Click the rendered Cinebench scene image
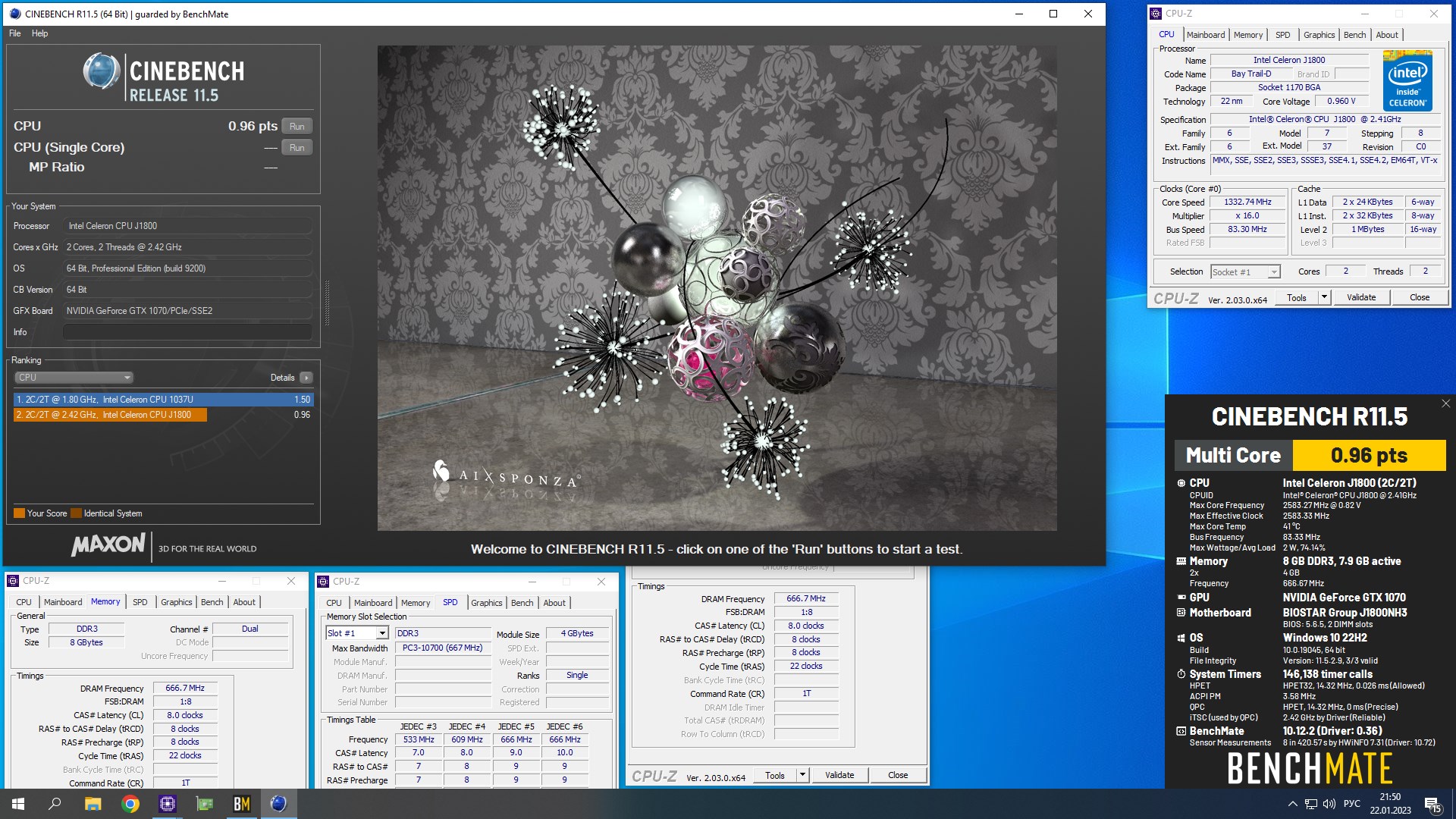This screenshot has width=1456, height=819. tap(717, 288)
